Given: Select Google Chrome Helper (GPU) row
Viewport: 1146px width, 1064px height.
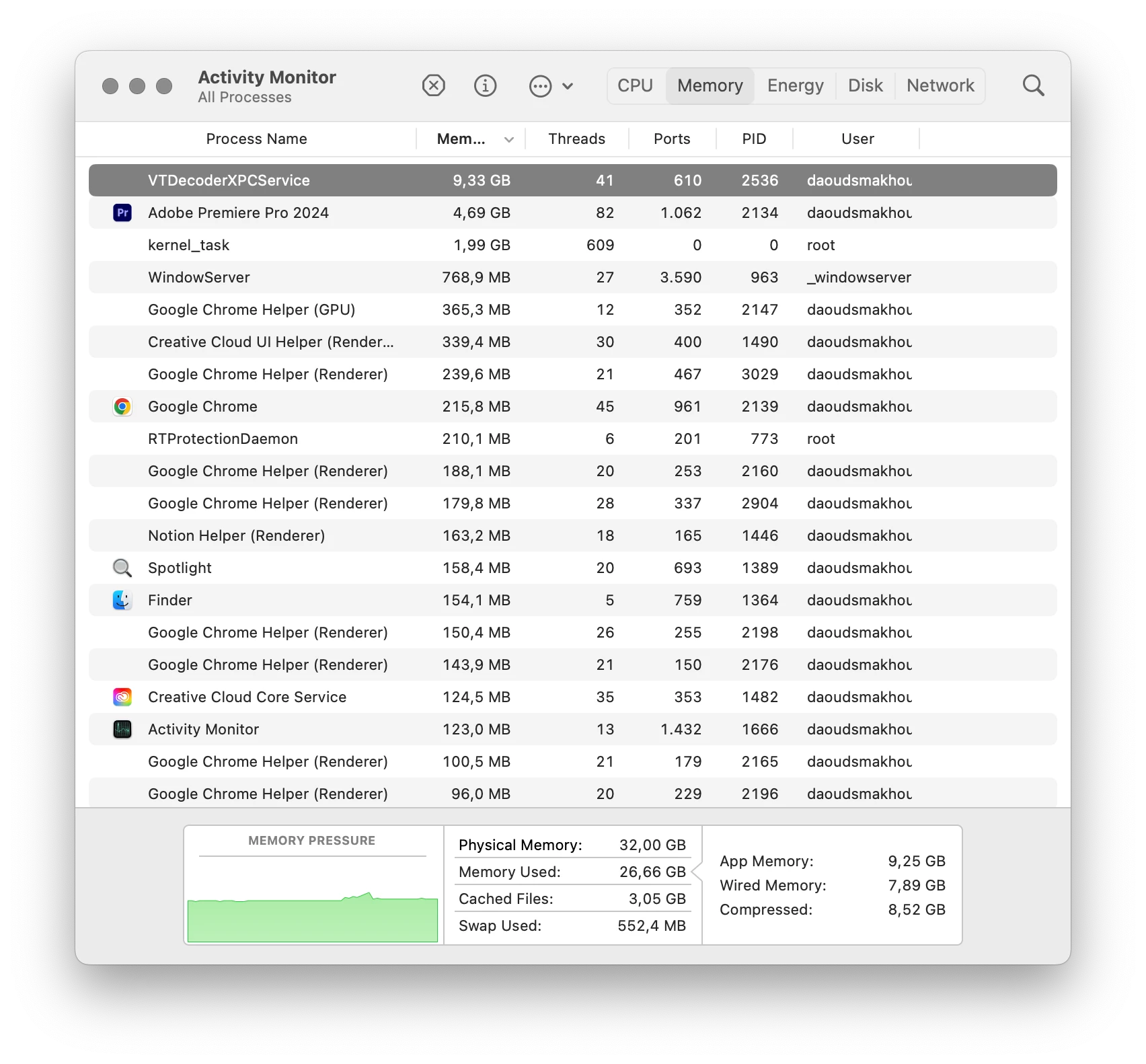Looking at the screenshot, I should click(573, 309).
